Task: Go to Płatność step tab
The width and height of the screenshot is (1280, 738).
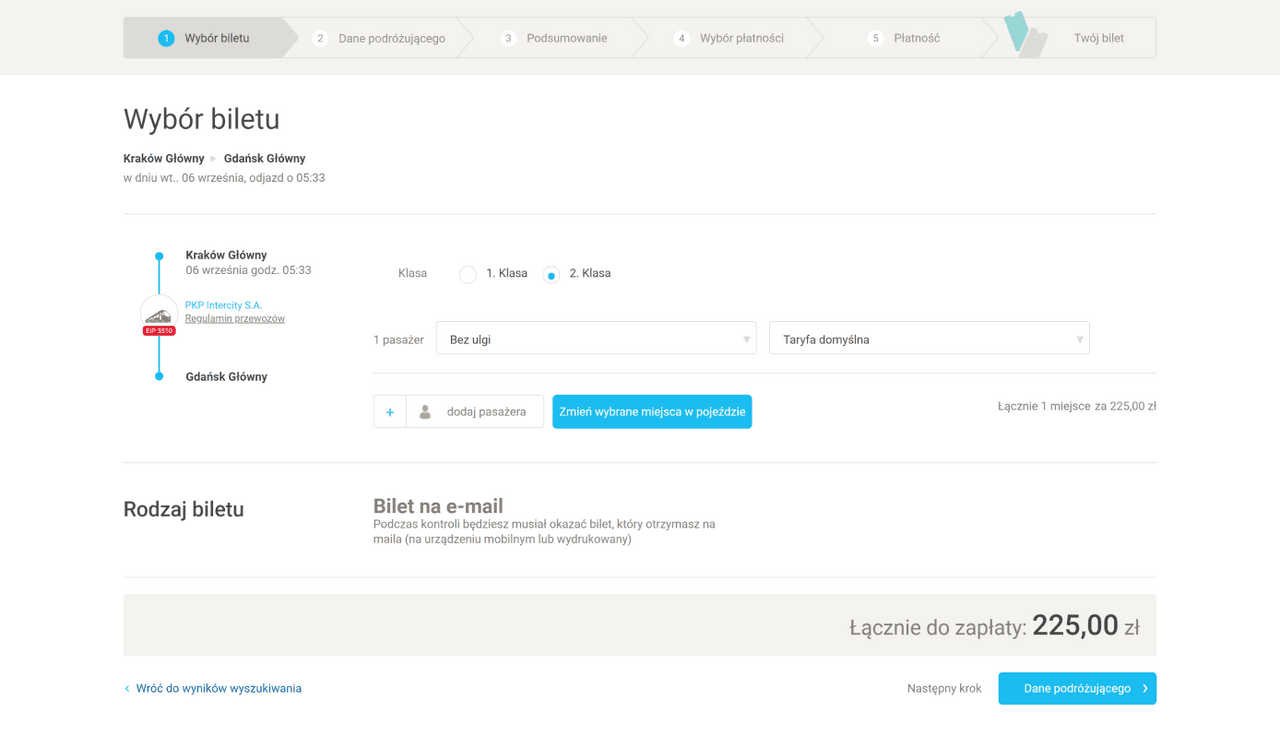Action: (x=916, y=38)
